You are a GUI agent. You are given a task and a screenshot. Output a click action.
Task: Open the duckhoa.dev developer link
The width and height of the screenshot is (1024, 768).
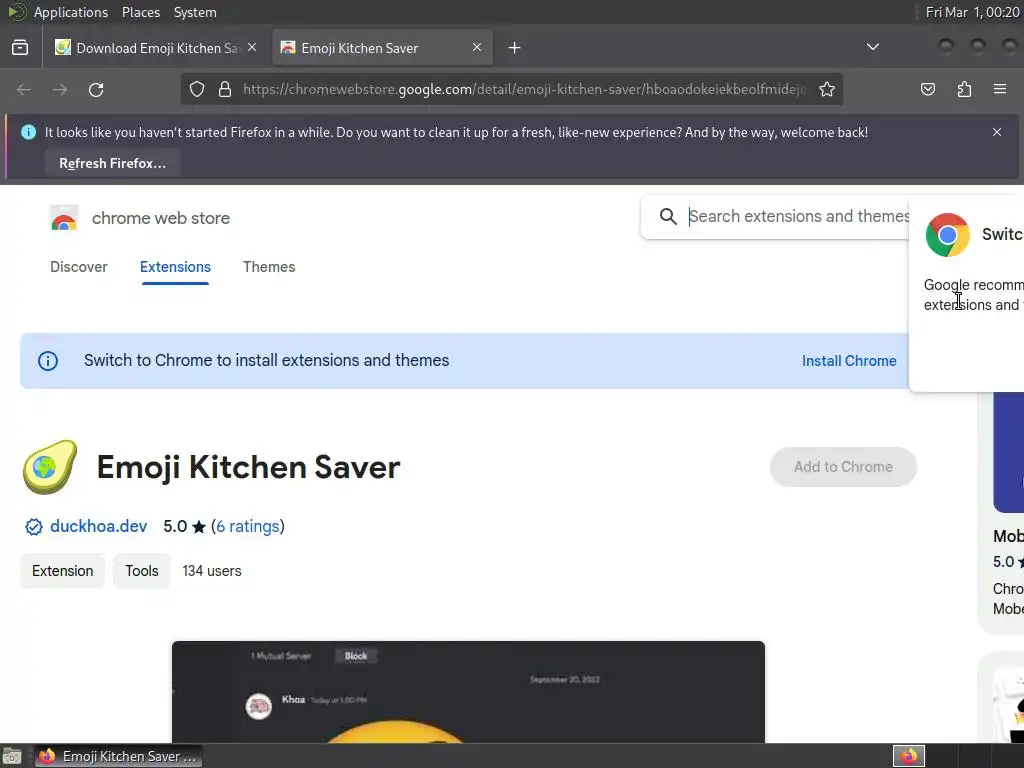[99, 526]
